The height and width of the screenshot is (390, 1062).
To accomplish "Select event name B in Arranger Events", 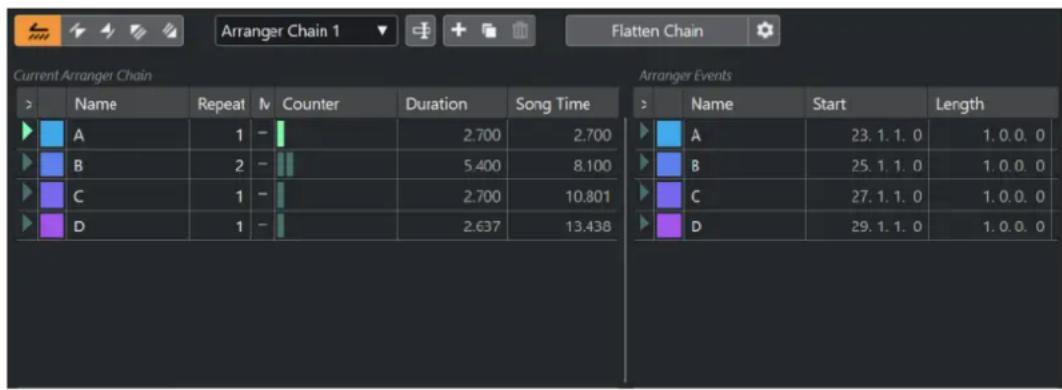I will click(x=695, y=166).
